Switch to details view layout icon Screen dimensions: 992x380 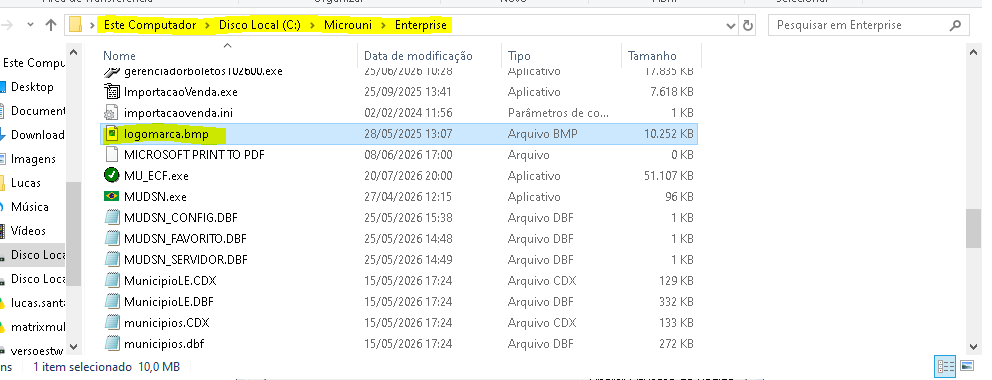click(x=946, y=366)
